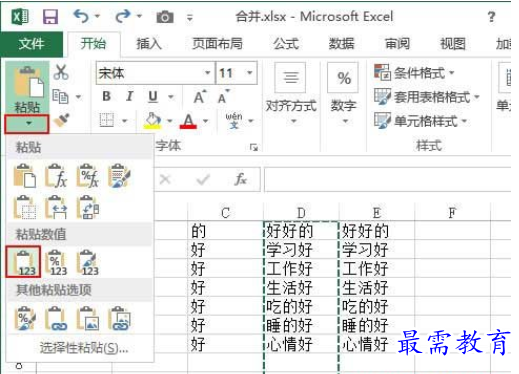Select cell containing 心情好 in column D
This screenshot has width=519, height=374.
(301, 344)
